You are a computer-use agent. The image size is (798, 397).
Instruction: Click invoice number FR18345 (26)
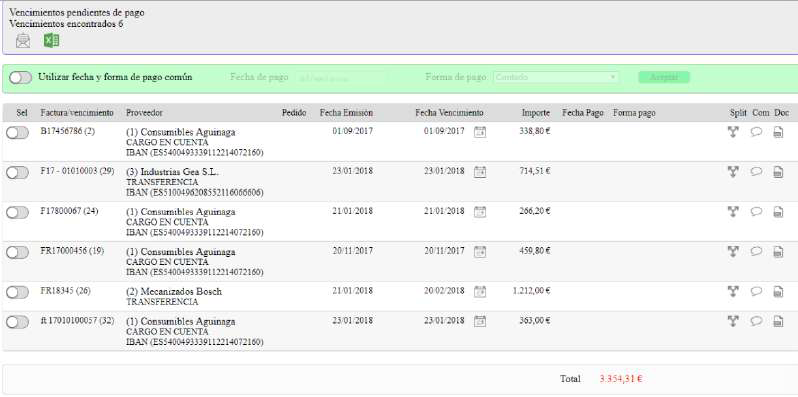pyautogui.click(x=66, y=291)
